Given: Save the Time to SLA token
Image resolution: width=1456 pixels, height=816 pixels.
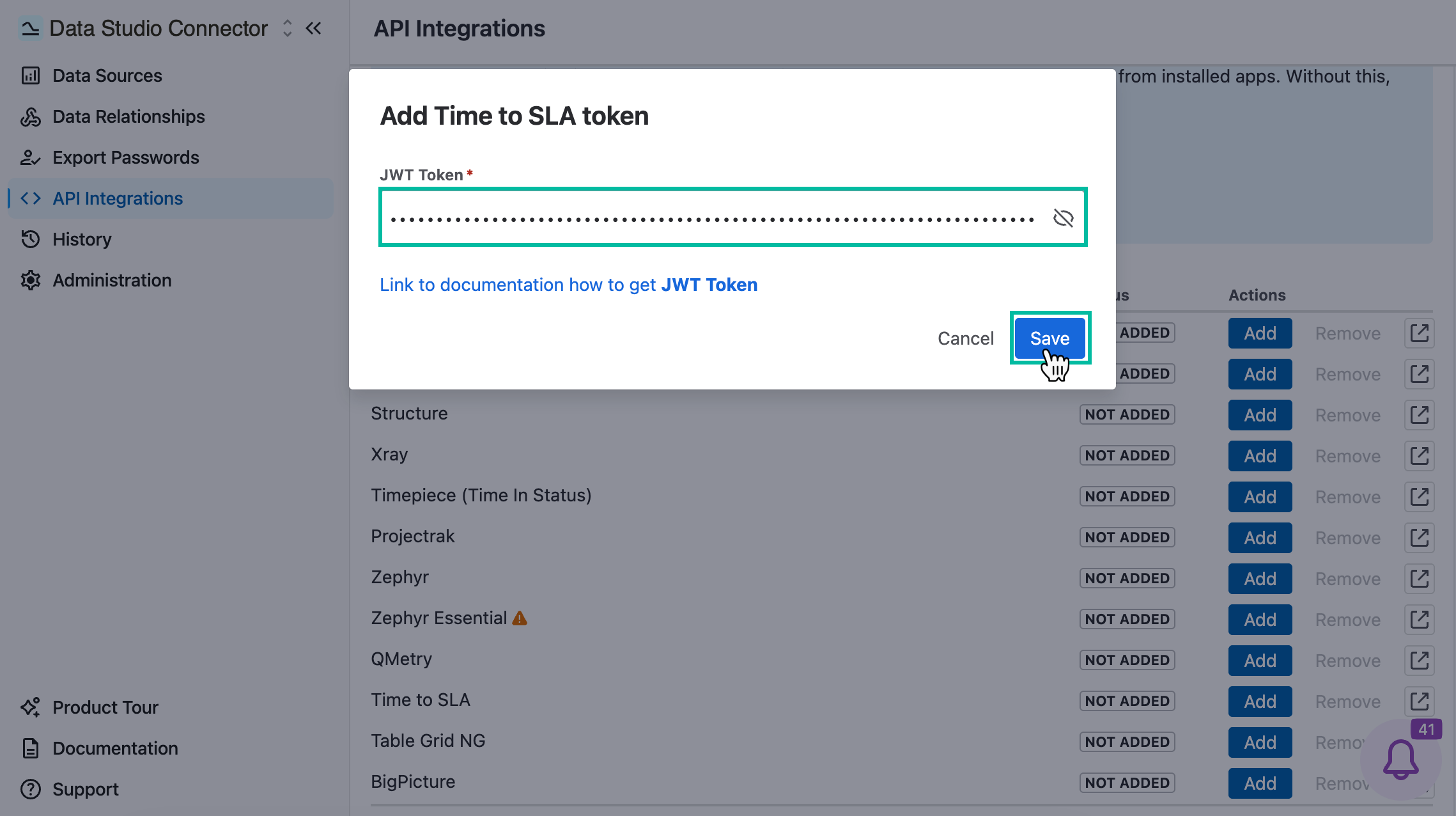Looking at the screenshot, I should pos(1049,338).
